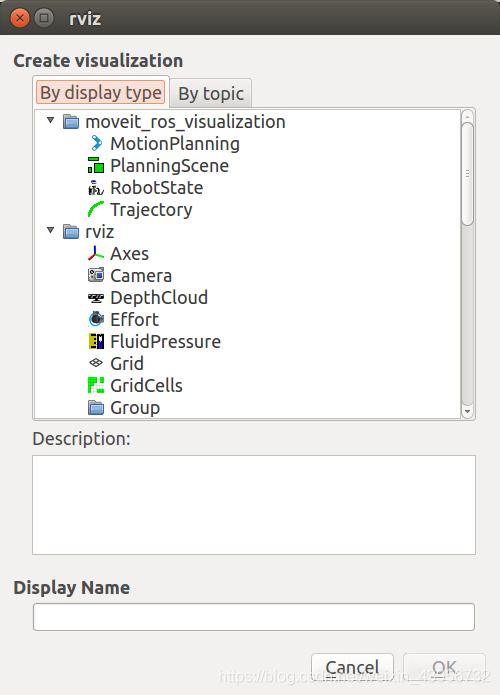
Task: Click the moveit_ros_visualization label
Action: click(185, 122)
